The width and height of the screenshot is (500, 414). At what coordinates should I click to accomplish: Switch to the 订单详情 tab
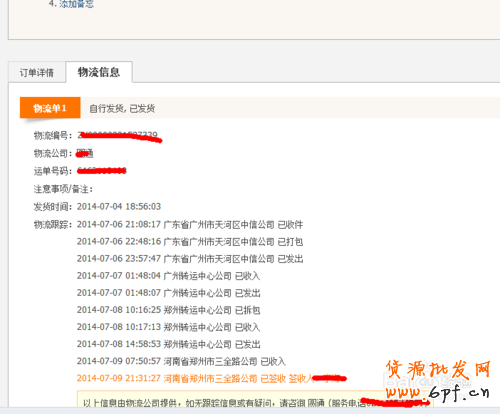click(x=37, y=72)
